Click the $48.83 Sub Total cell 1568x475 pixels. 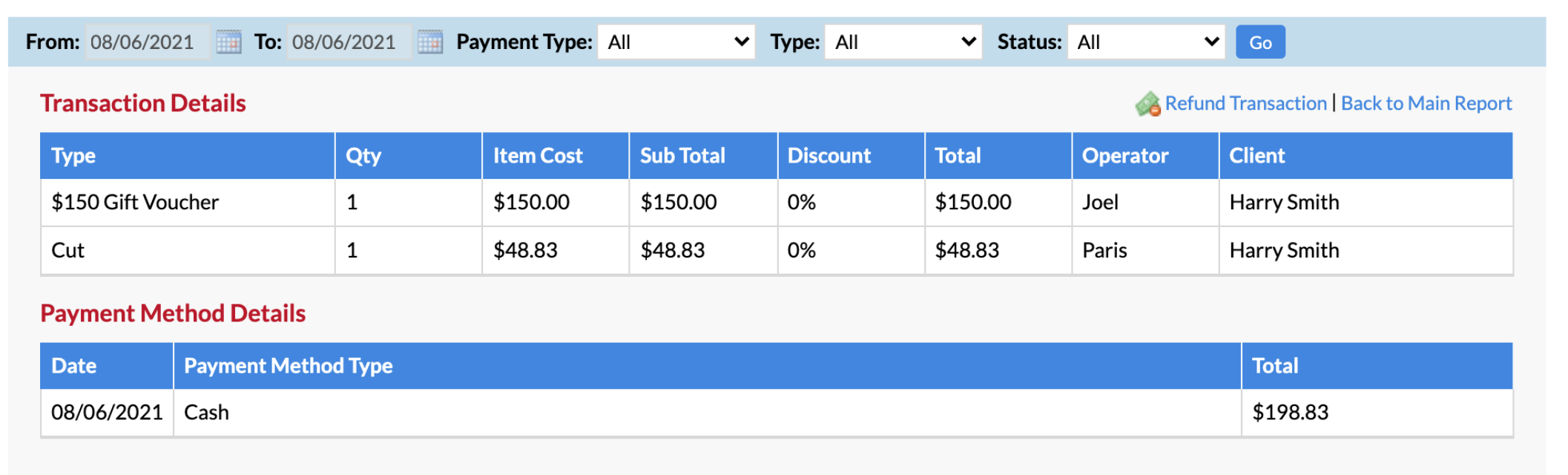coord(703,251)
